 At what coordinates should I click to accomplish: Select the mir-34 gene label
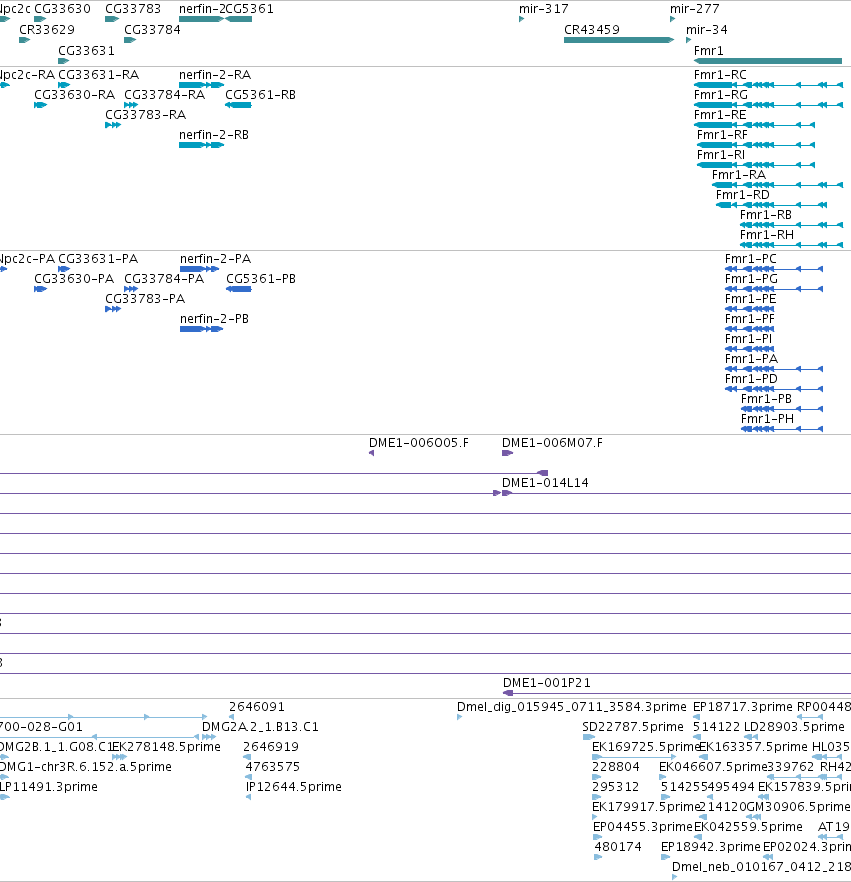coord(706,30)
